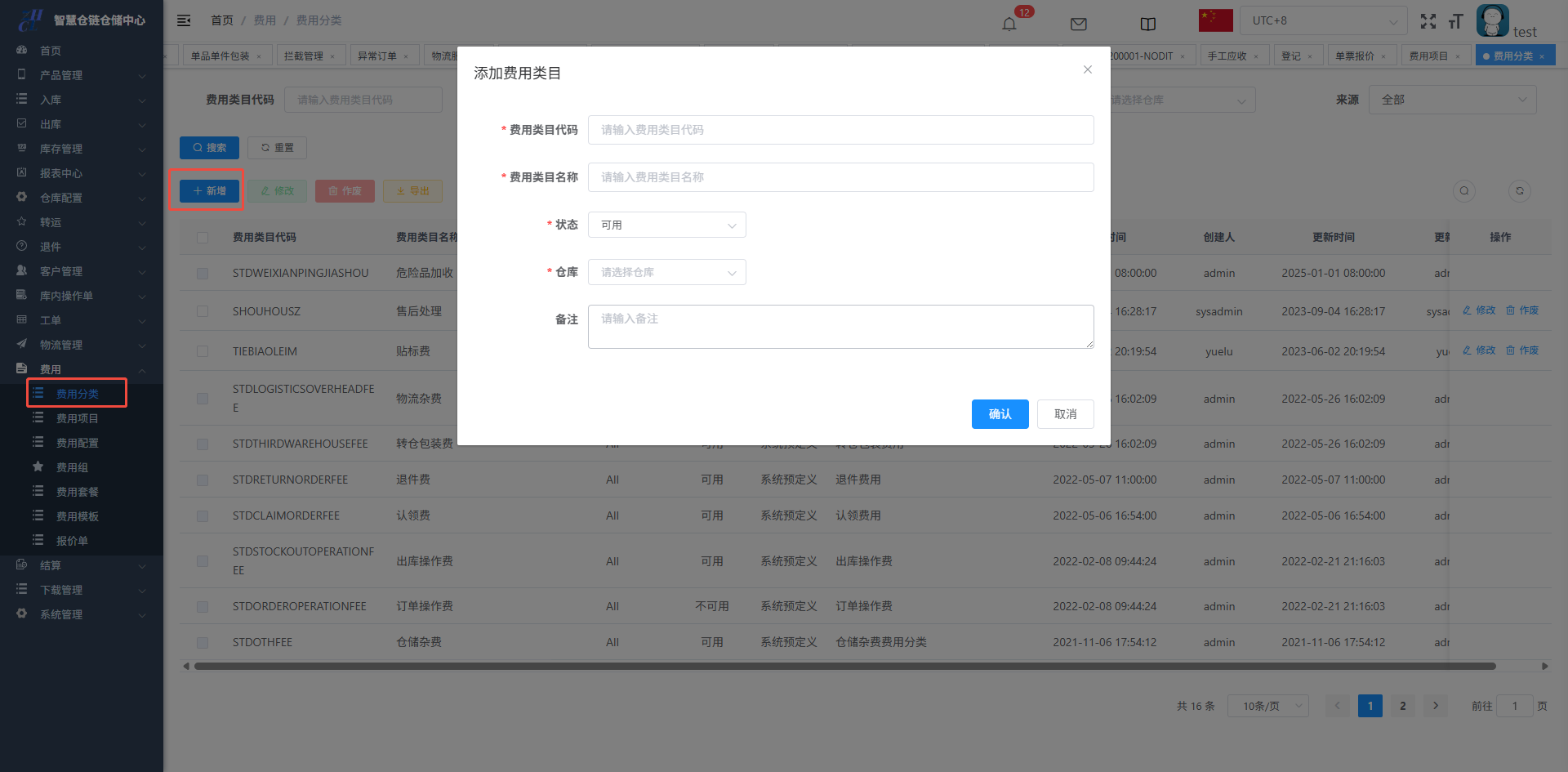This screenshot has width=1568, height=772.
Task: Click the 确认 button
Action: [x=1000, y=414]
